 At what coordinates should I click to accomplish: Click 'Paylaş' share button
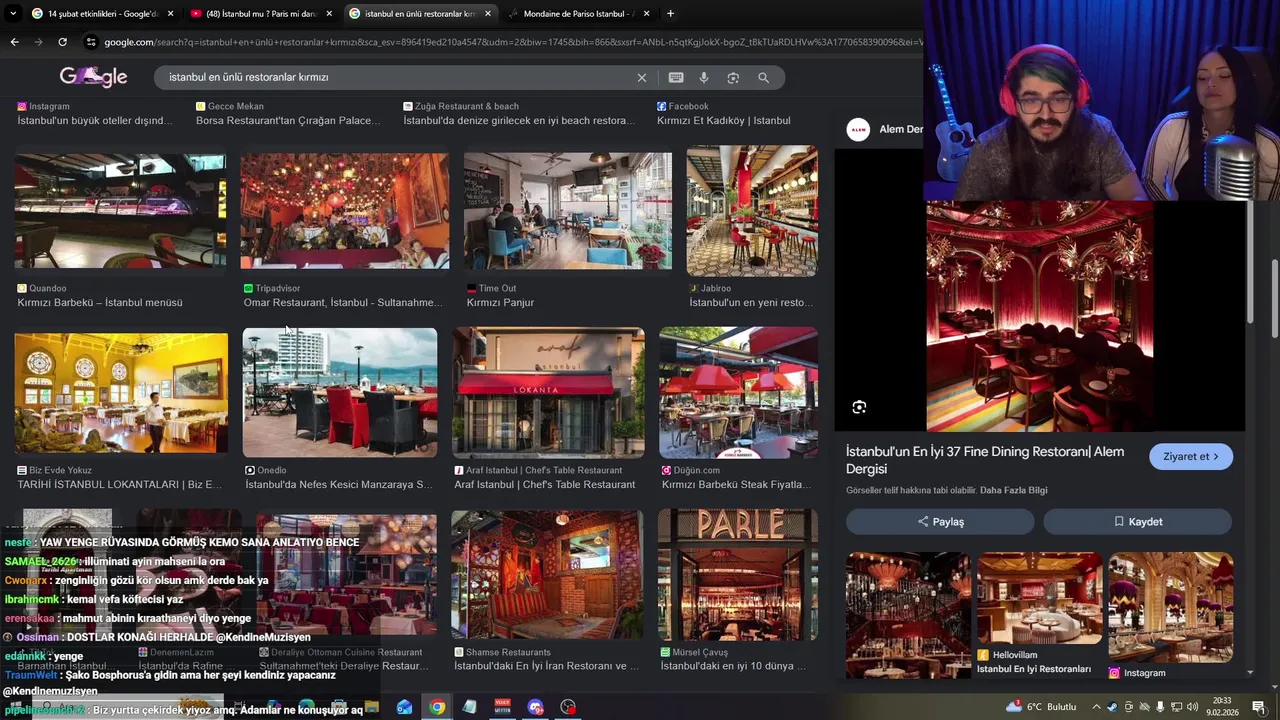tap(940, 521)
